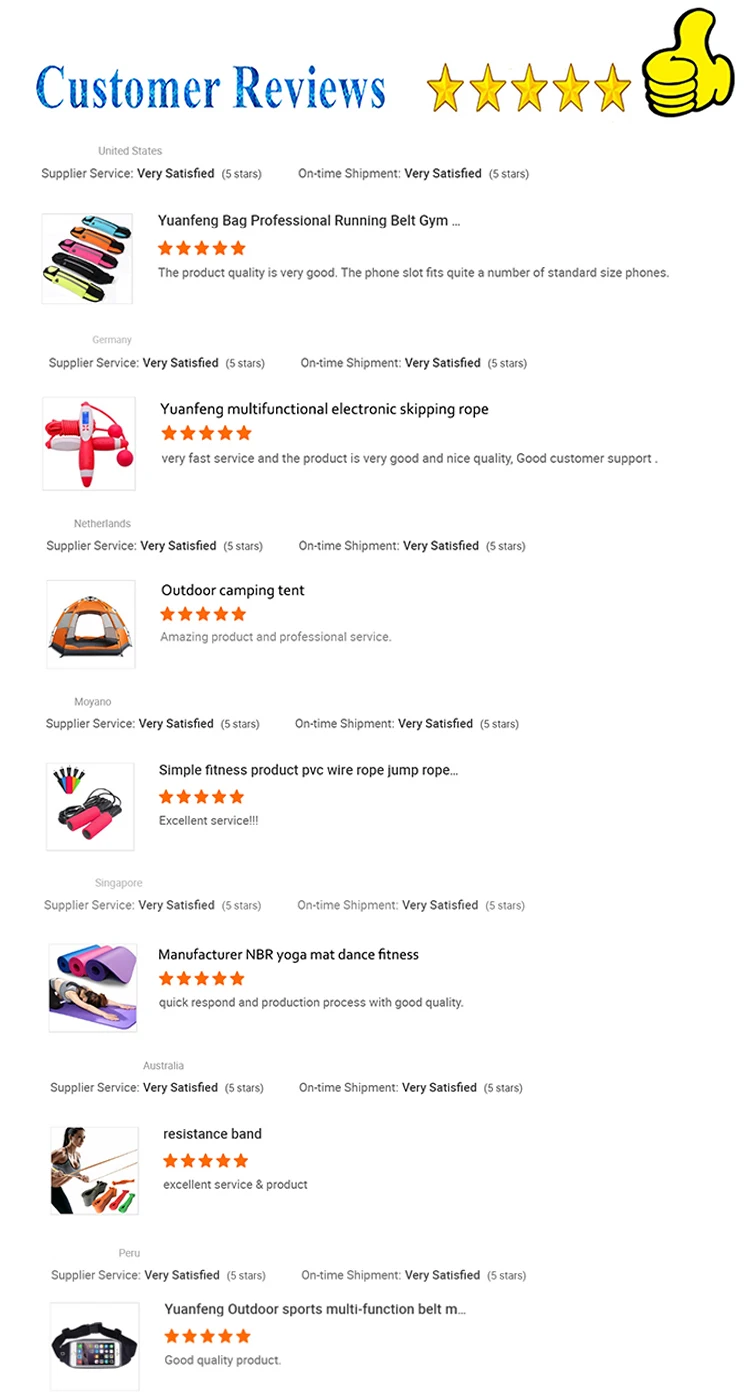Click the gold star rating in header

coord(528,88)
